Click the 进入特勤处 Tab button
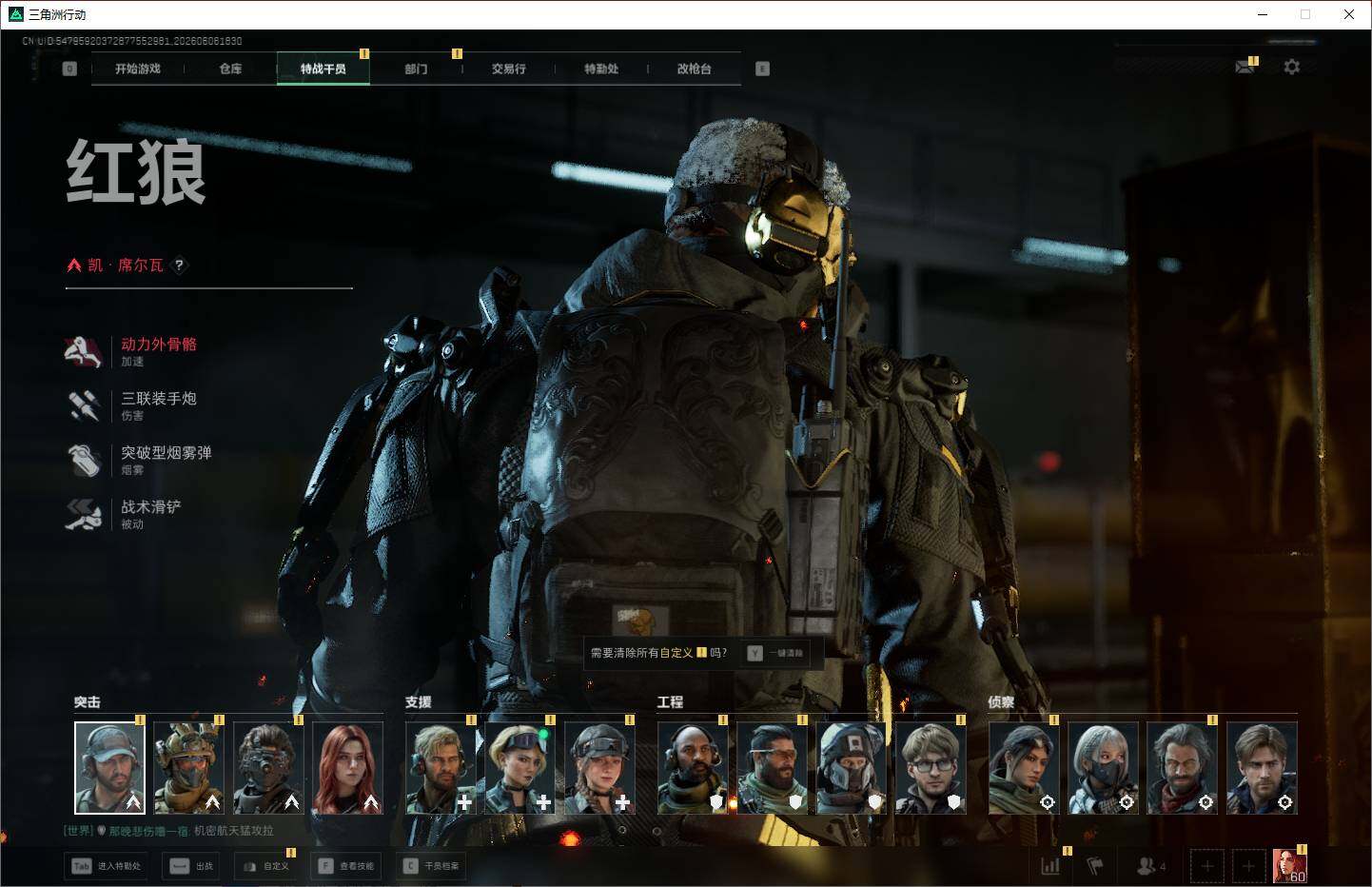 [x=106, y=866]
